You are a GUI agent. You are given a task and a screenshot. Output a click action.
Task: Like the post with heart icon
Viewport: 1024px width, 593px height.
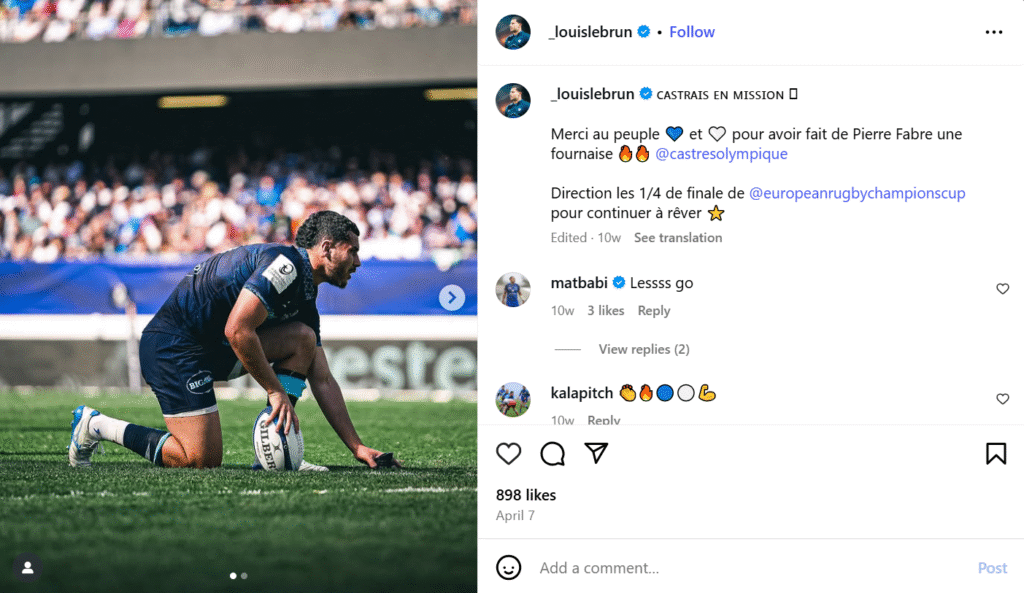tap(509, 454)
